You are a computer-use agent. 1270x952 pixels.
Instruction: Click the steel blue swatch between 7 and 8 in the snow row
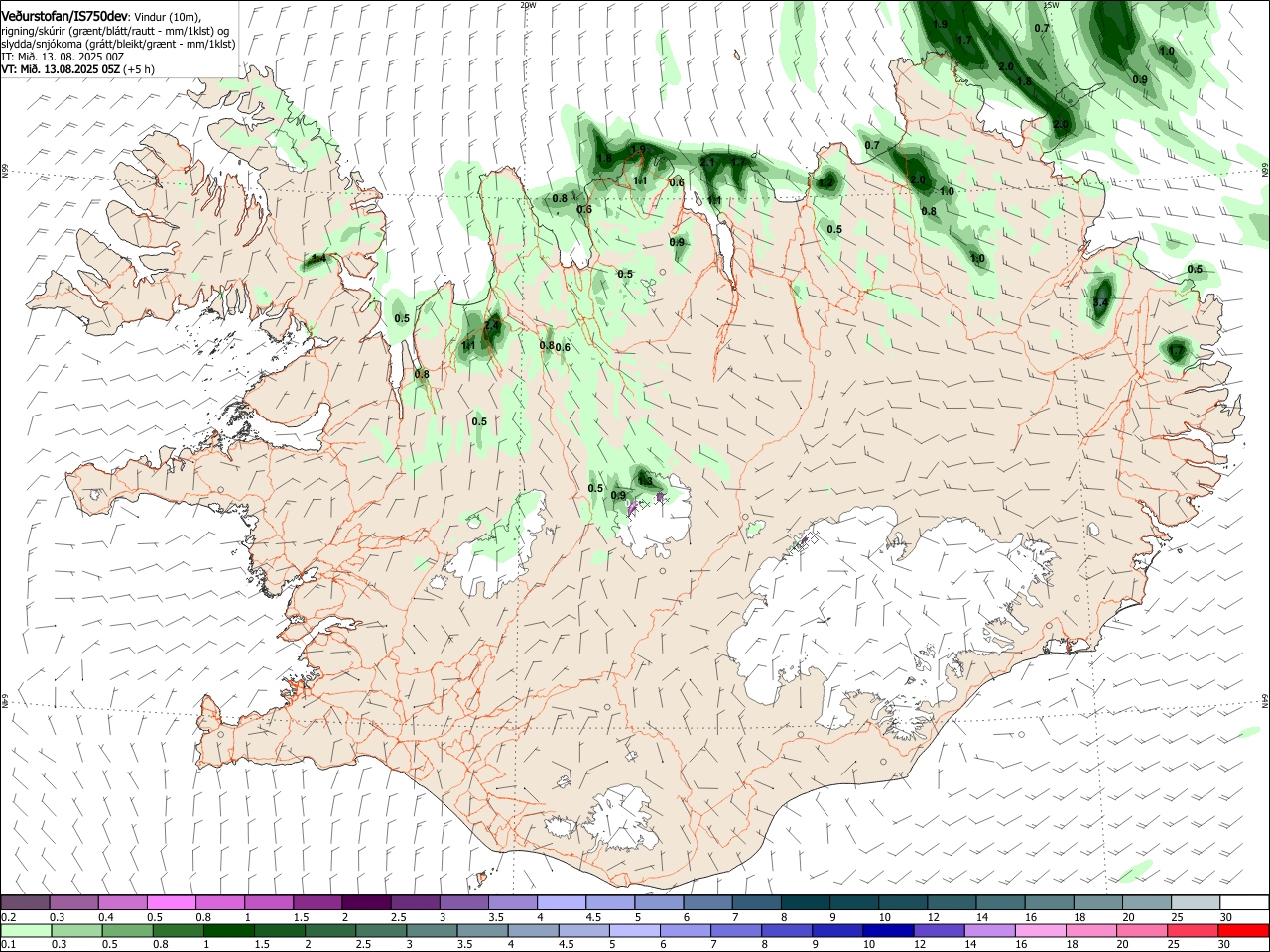pos(756,902)
